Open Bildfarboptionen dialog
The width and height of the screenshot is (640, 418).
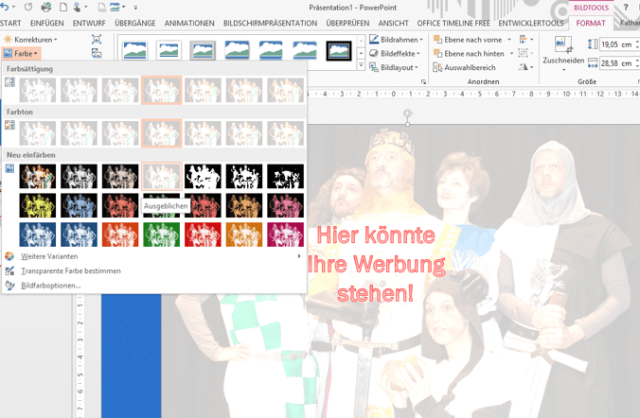(153, 285)
